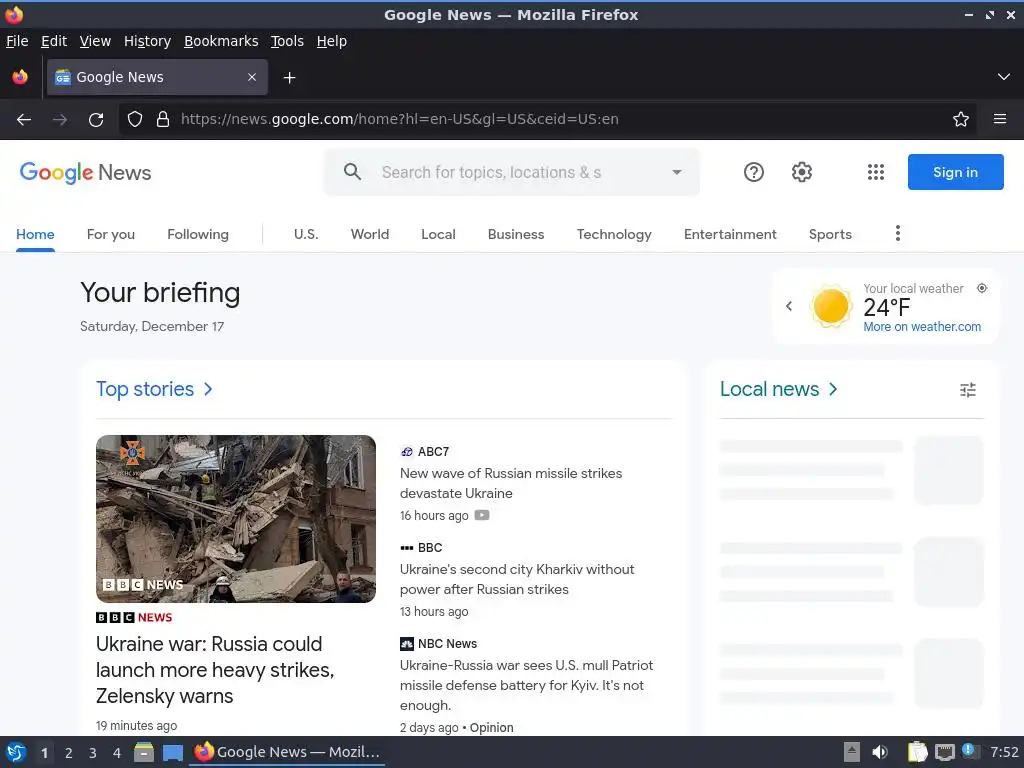Open the File menu

(x=17, y=41)
